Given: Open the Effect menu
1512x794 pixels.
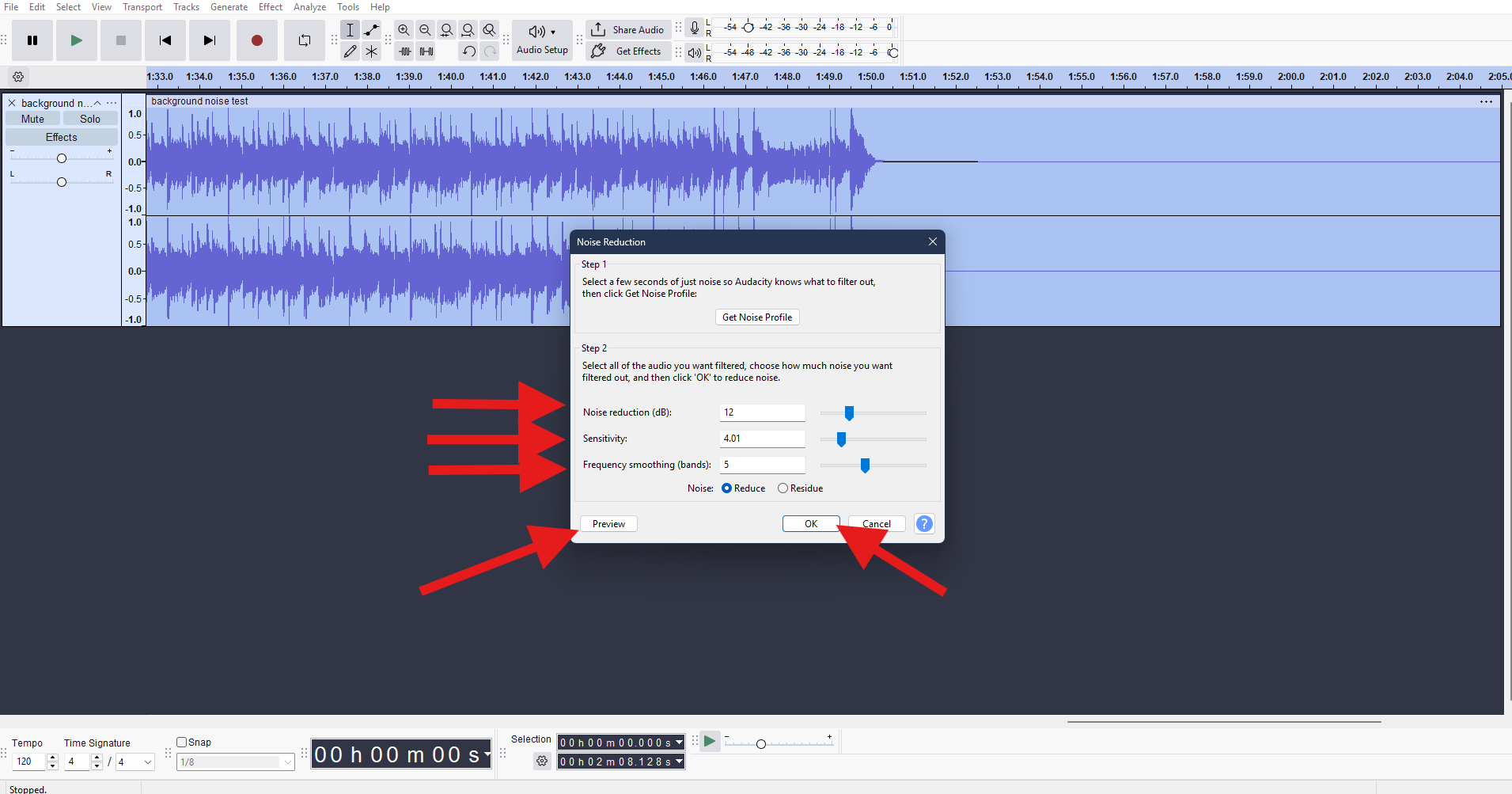Looking at the screenshot, I should 270,6.
